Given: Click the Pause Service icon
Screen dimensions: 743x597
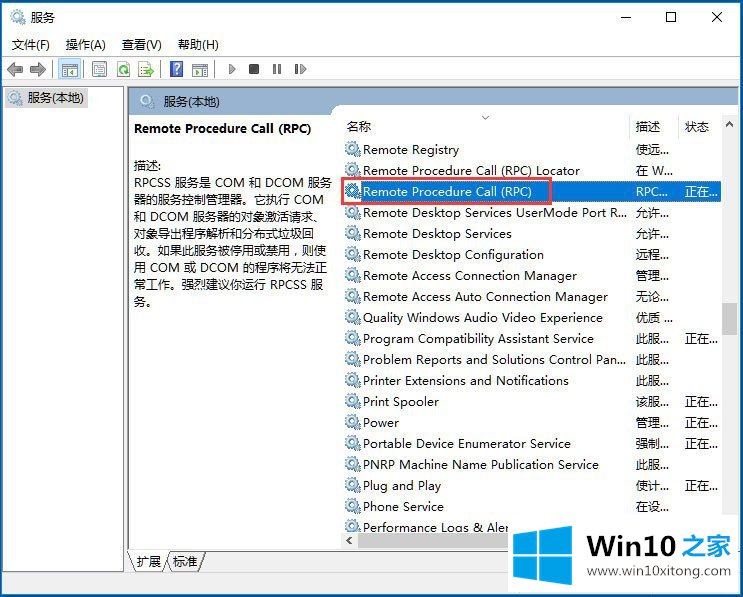Looking at the screenshot, I should pyautogui.click(x=276, y=69).
